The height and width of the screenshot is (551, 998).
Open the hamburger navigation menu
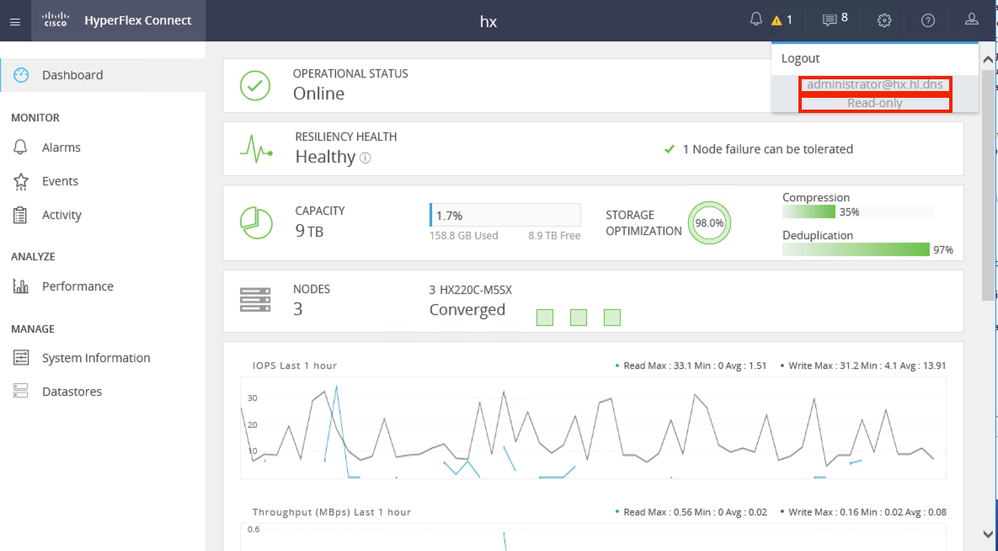click(15, 22)
